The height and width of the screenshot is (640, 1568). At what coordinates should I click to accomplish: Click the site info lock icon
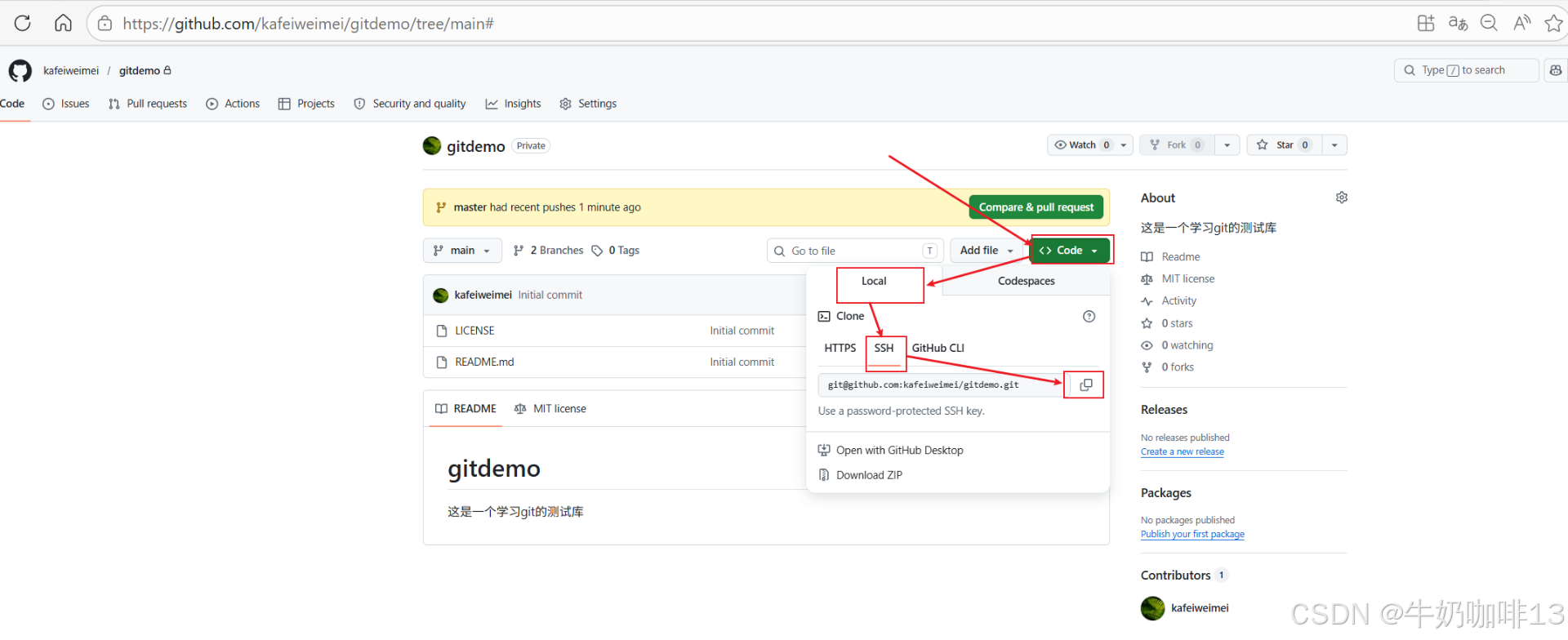coord(105,24)
